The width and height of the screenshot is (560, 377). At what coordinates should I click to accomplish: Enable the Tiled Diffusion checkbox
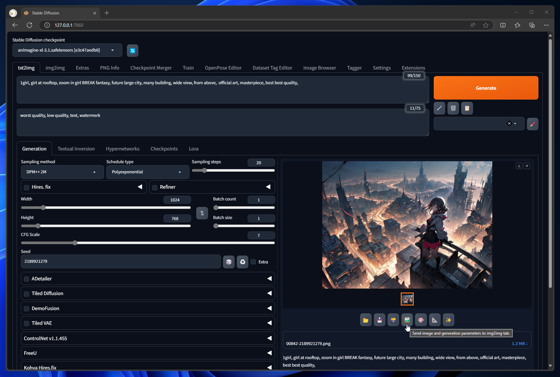point(26,294)
